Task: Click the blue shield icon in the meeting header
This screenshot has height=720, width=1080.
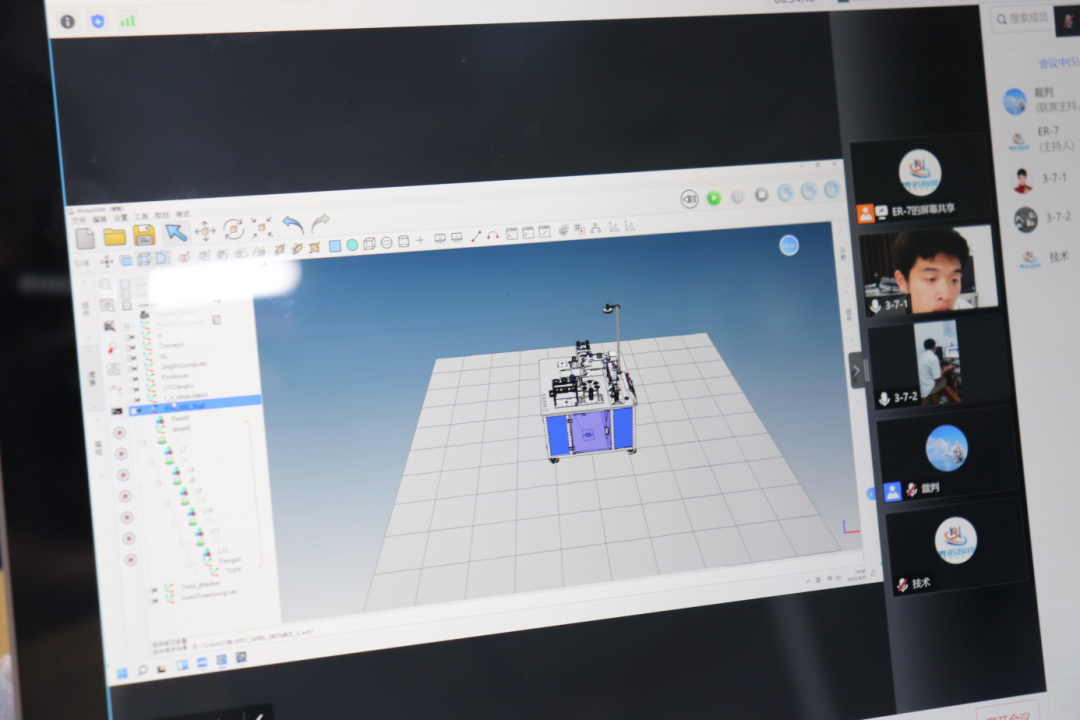Action: pos(98,21)
